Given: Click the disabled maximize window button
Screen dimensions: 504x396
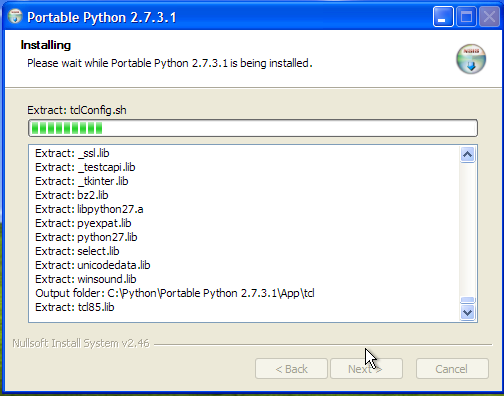Looking at the screenshot, I should pos(466,16).
